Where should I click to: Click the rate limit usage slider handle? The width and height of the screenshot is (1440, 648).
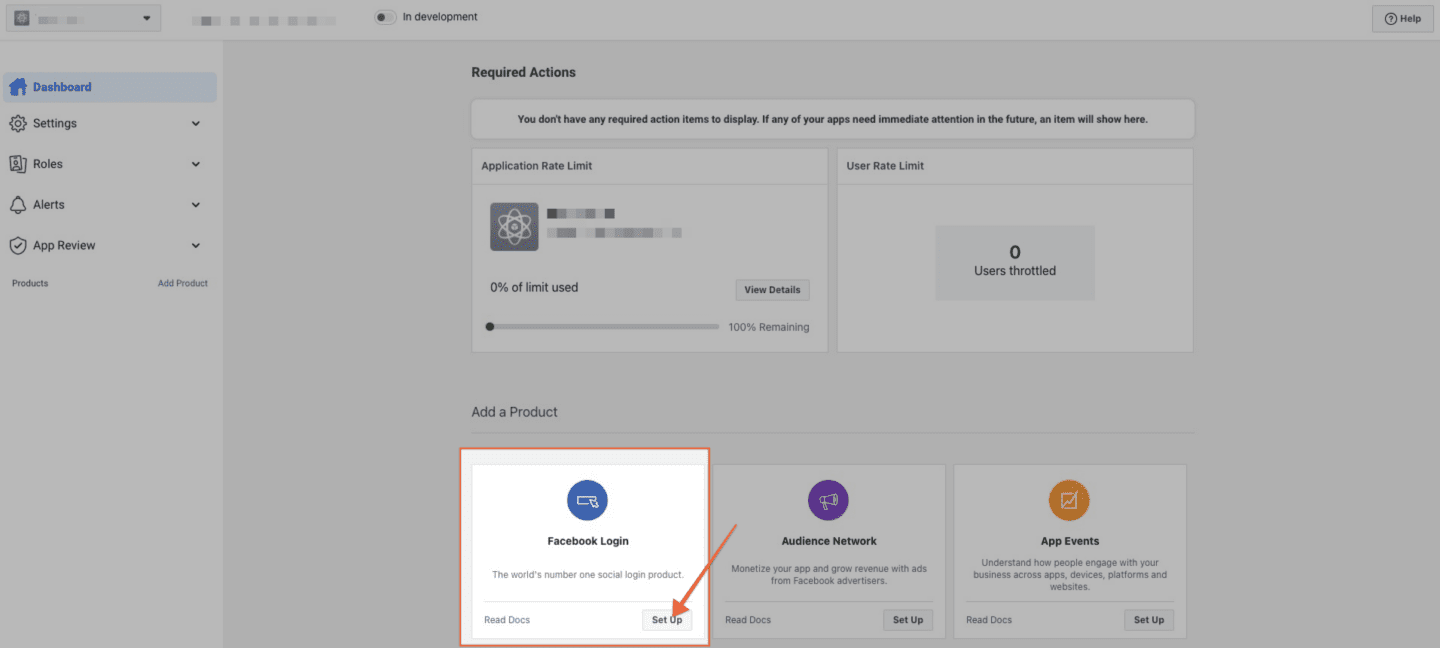[490, 326]
